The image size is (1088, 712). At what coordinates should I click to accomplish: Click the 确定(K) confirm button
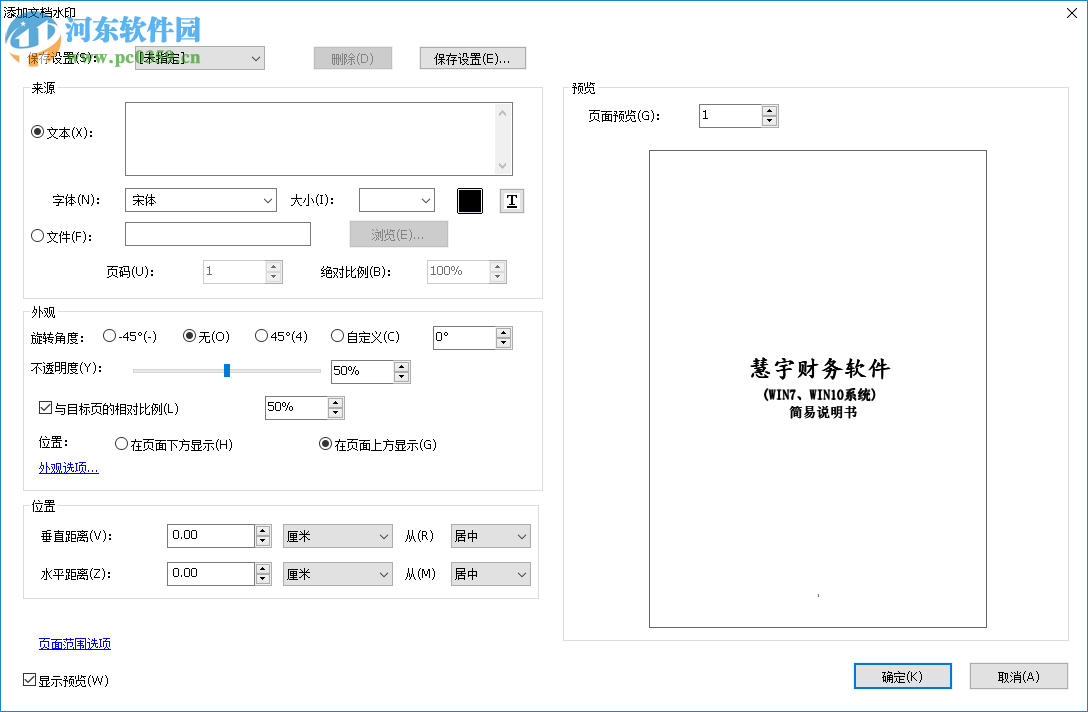point(902,676)
